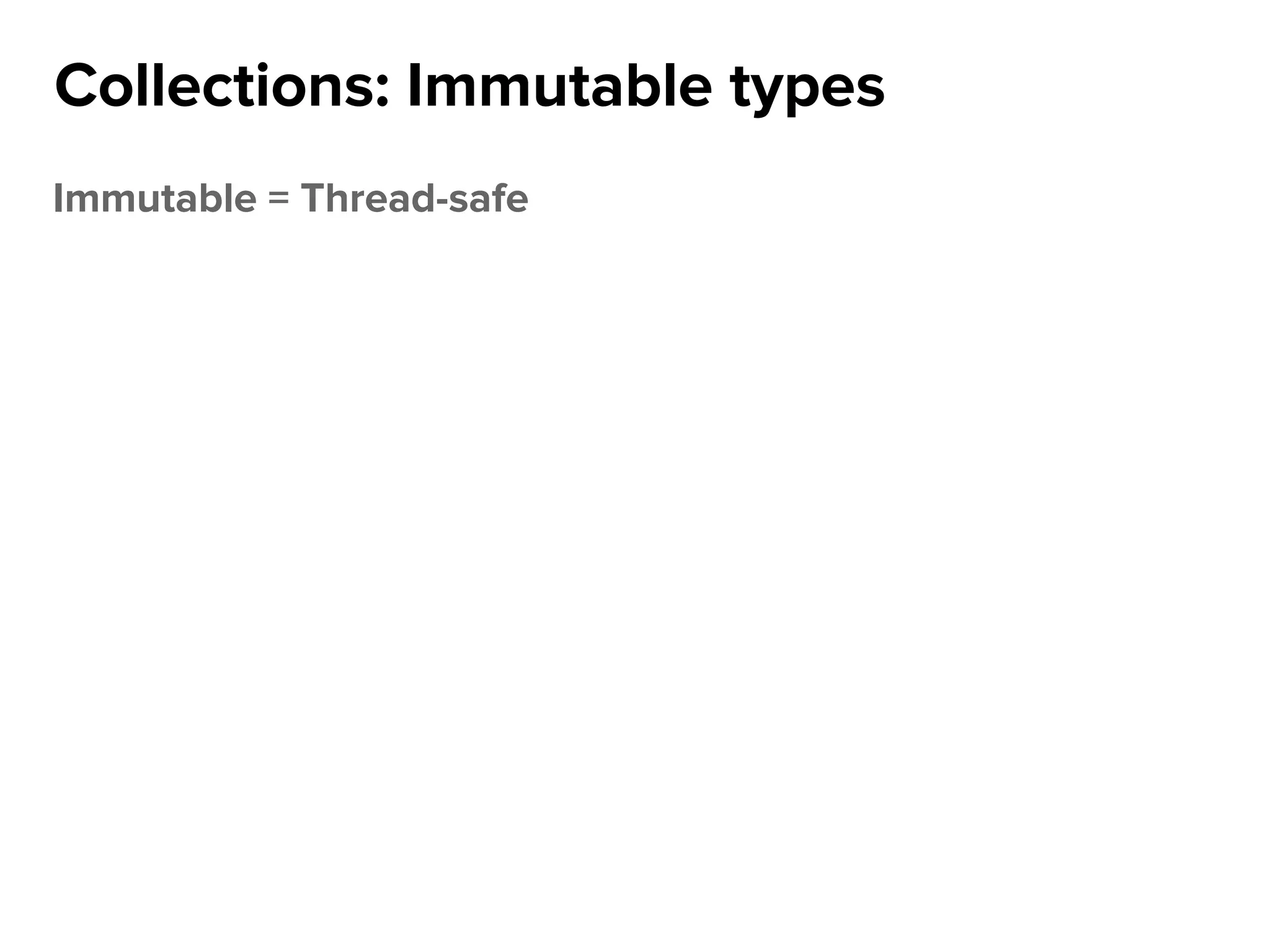Click the equals sign in the subtitle
1270x952 pixels.
pos(279,200)
